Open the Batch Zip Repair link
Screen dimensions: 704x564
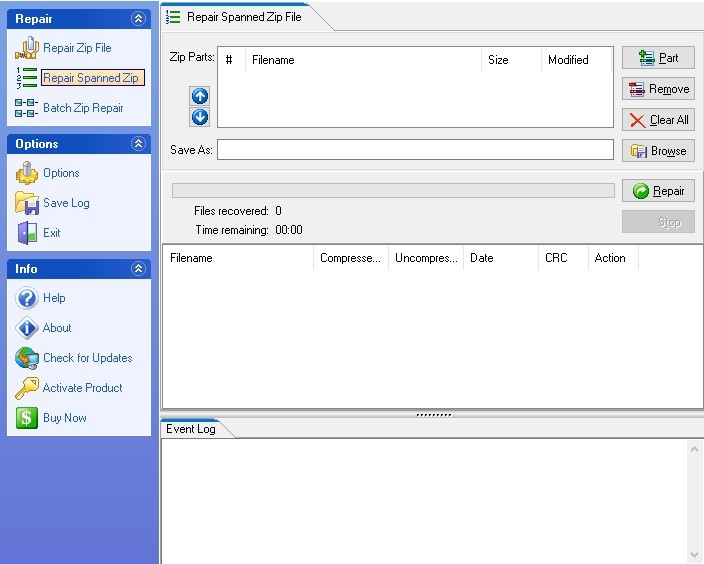point(83,108)
